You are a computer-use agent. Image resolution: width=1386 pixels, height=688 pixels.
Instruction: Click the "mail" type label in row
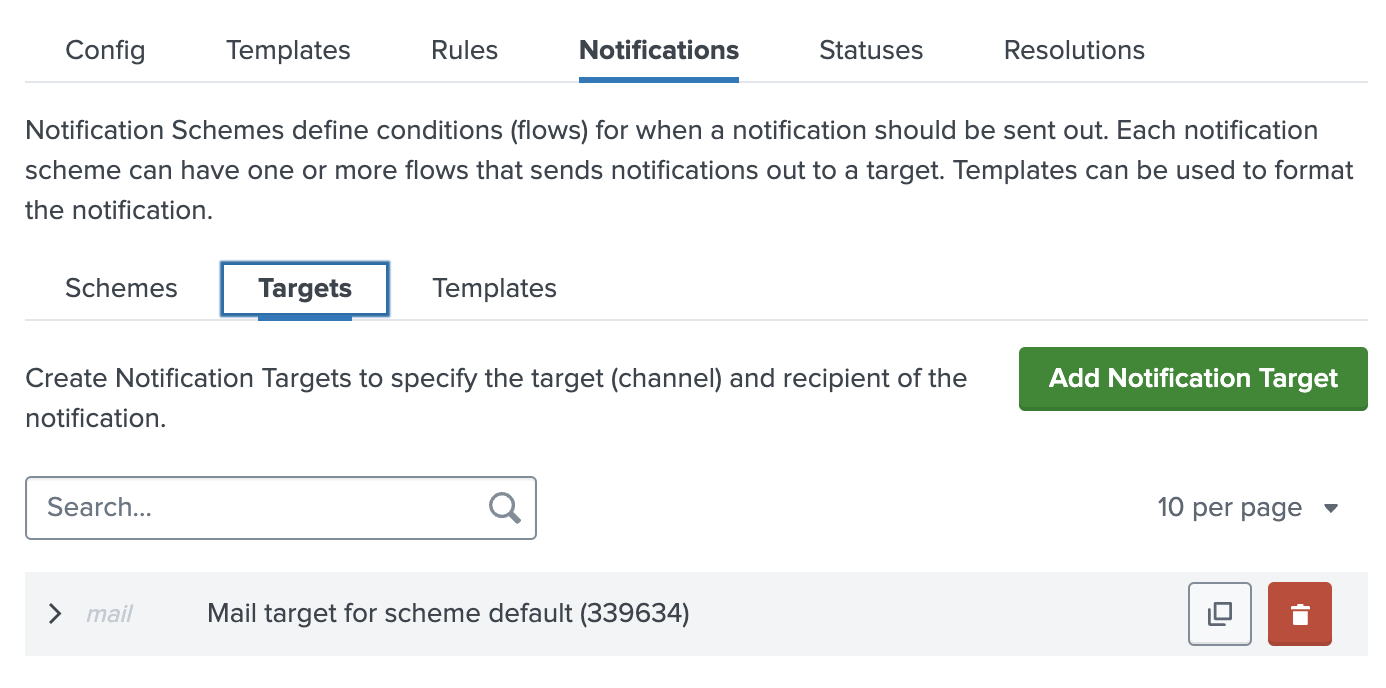coord(109,614)
